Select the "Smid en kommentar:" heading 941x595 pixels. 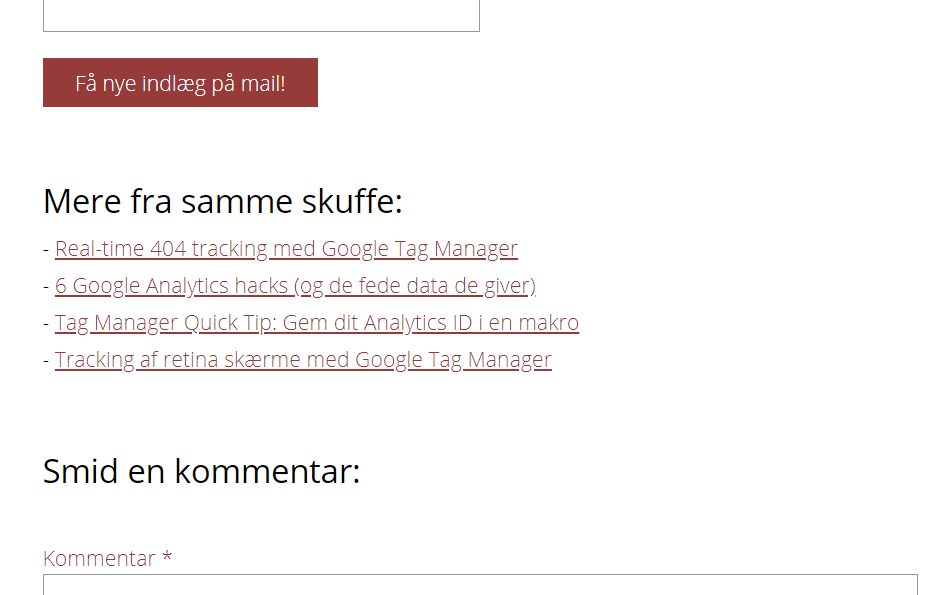click(x=201, y=470)
